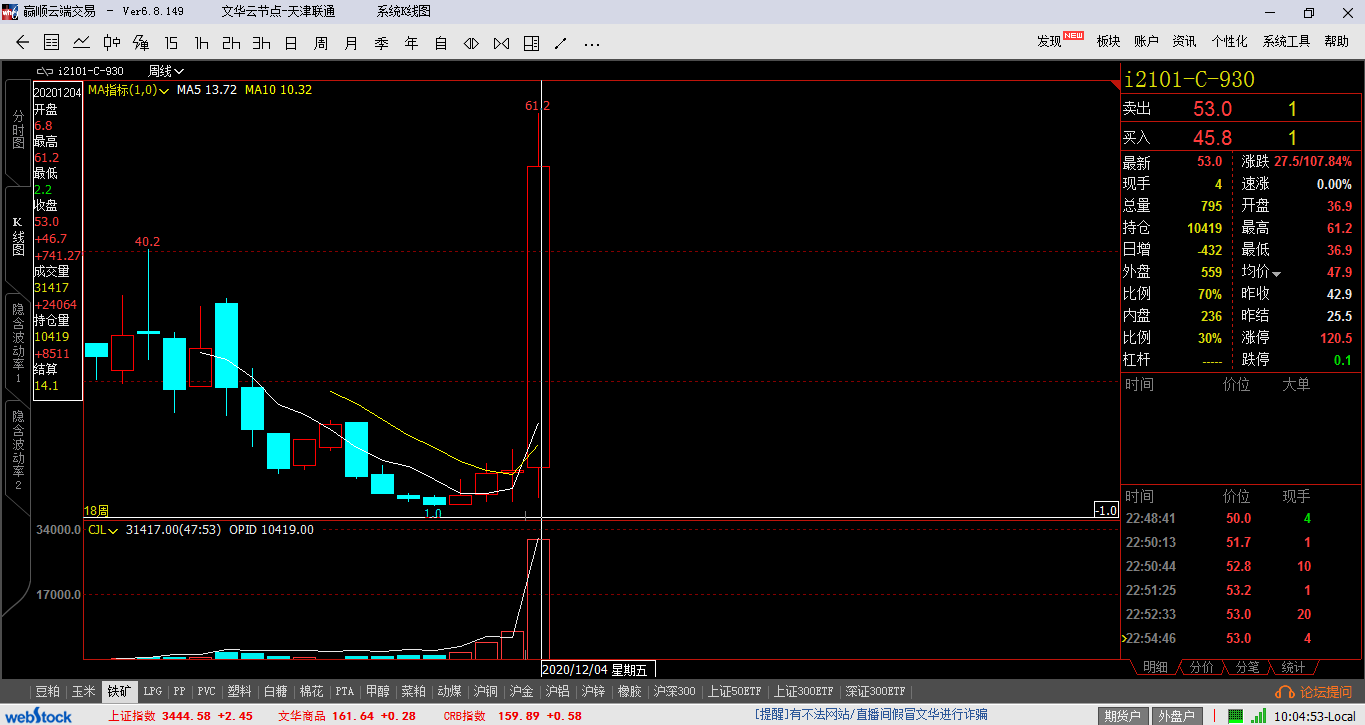
Task: Open the CJL volume indicator dropdown
Action: 103,530
